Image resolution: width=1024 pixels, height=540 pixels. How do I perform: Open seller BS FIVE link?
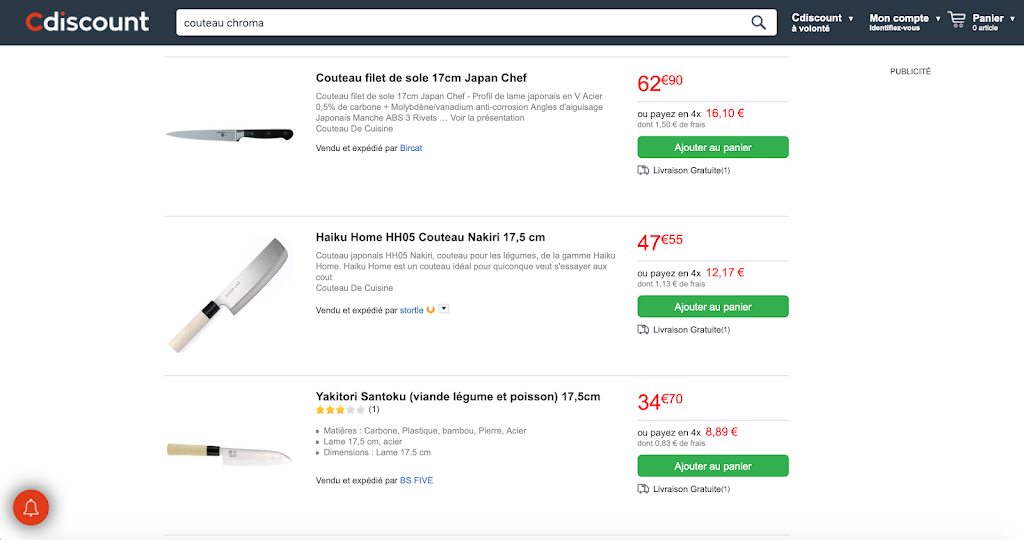point(416,480)
